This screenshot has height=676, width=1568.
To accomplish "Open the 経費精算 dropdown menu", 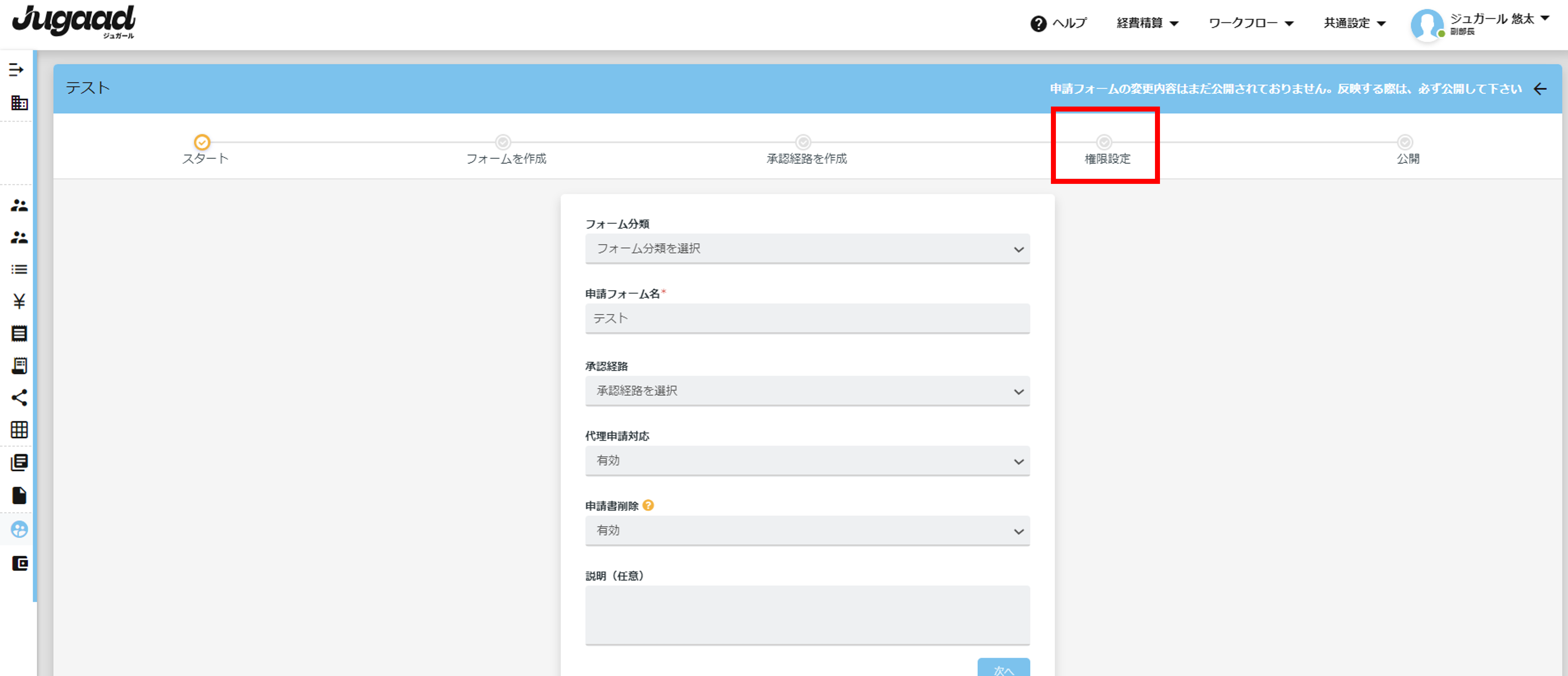I will [x=1147, y=23].
